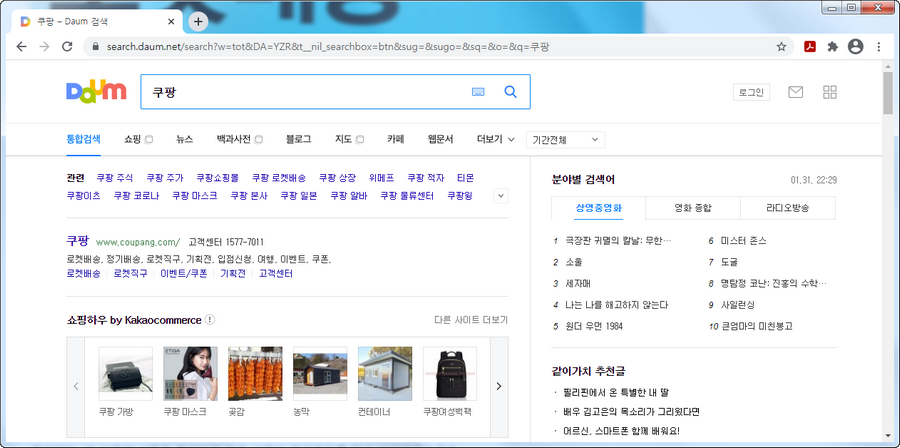Expand the 더보기 menu
Screen dimensions: 900x448
pos(495,139)
